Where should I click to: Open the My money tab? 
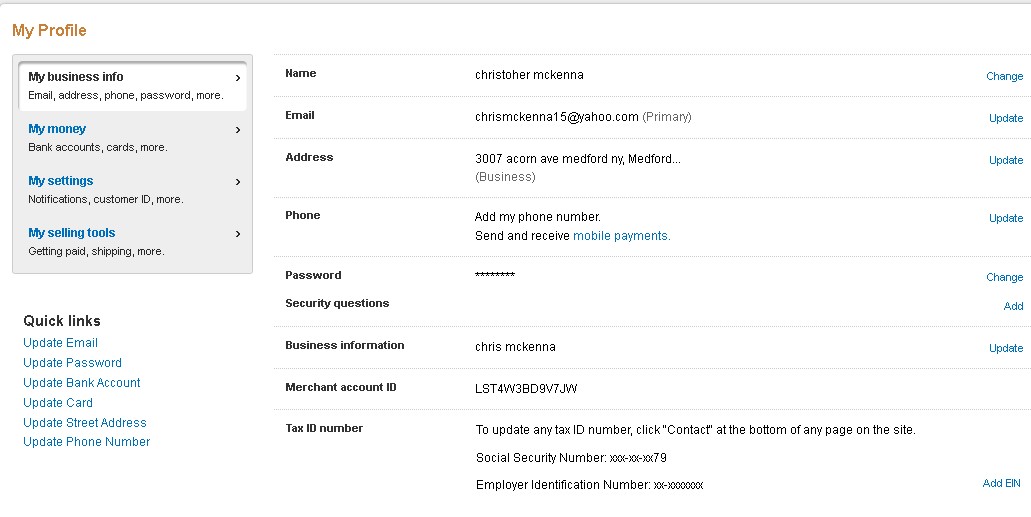57,129
